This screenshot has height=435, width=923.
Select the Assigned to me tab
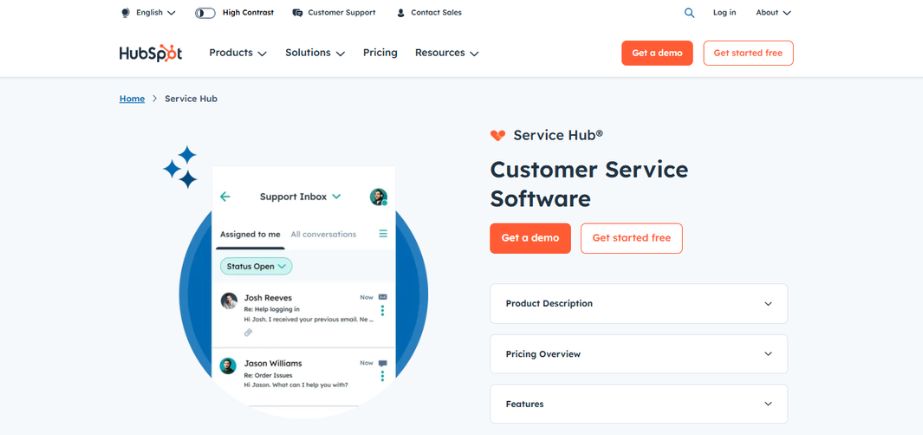click(250, 234)
